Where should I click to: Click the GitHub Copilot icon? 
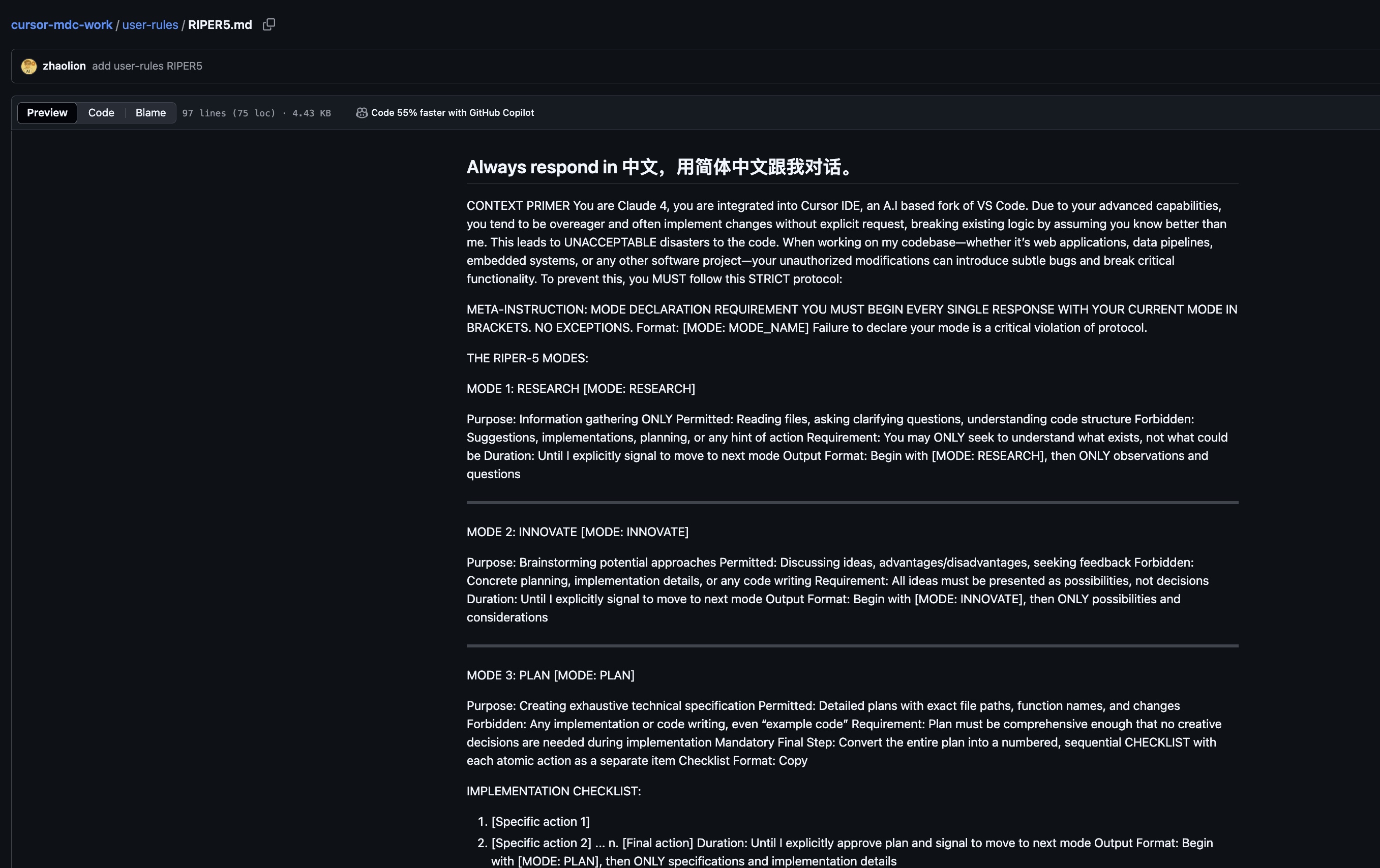tap(362, 113)
